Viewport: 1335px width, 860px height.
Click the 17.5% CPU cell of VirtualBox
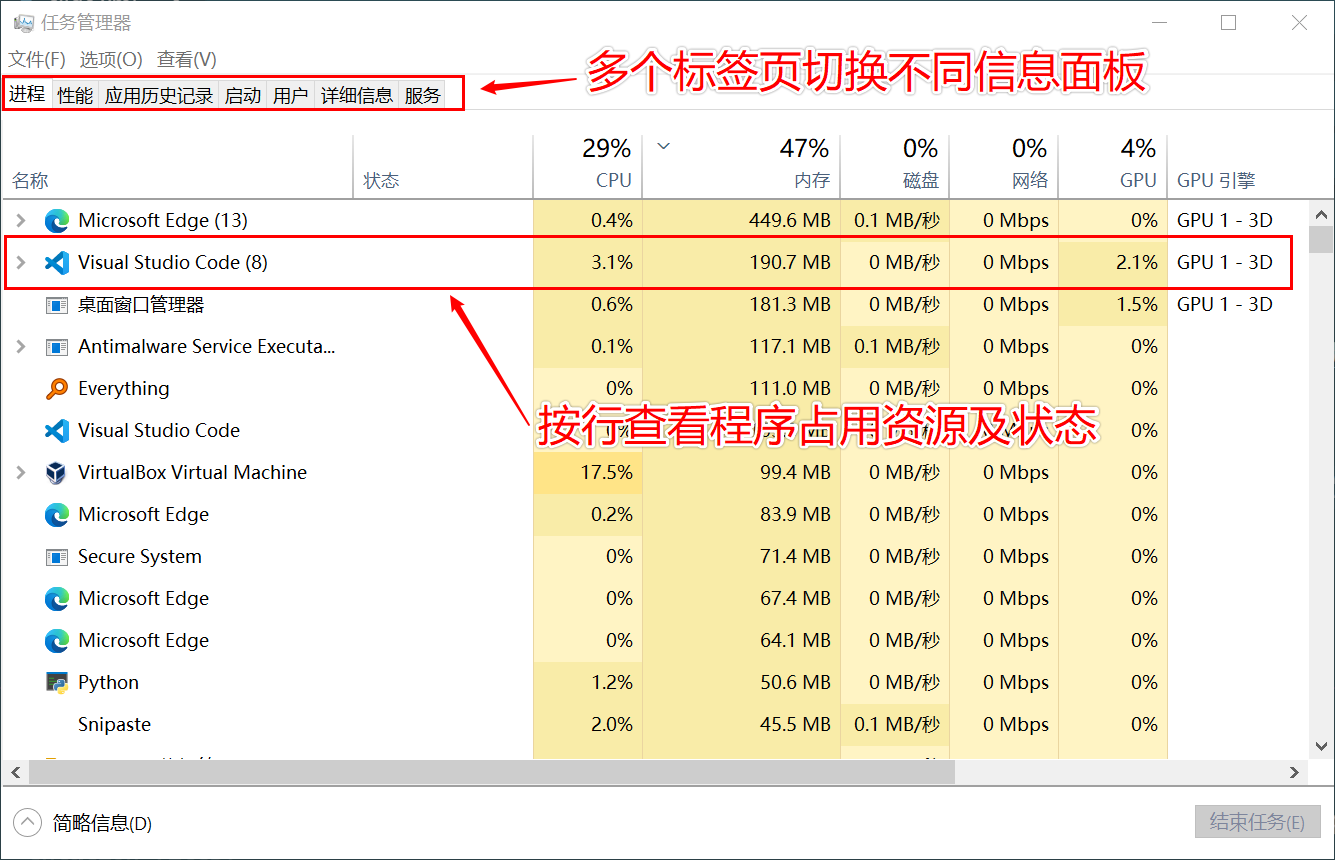[x=588, y=472]
